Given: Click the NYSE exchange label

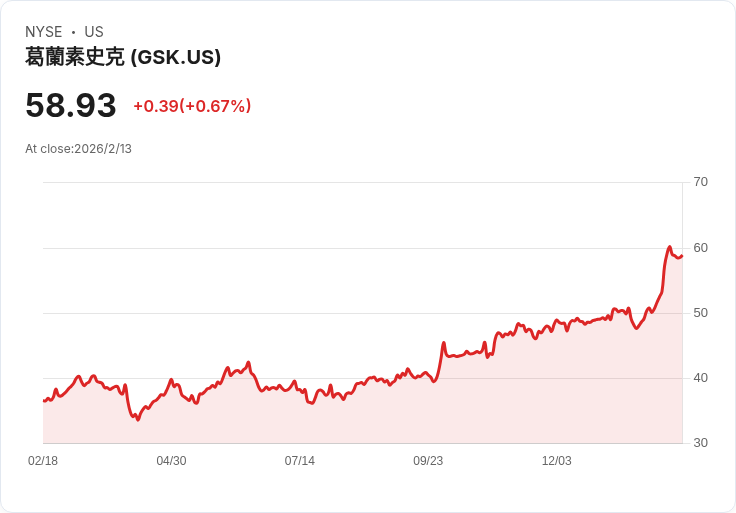Looking at the screenshot, I should [x=44, y=32].
